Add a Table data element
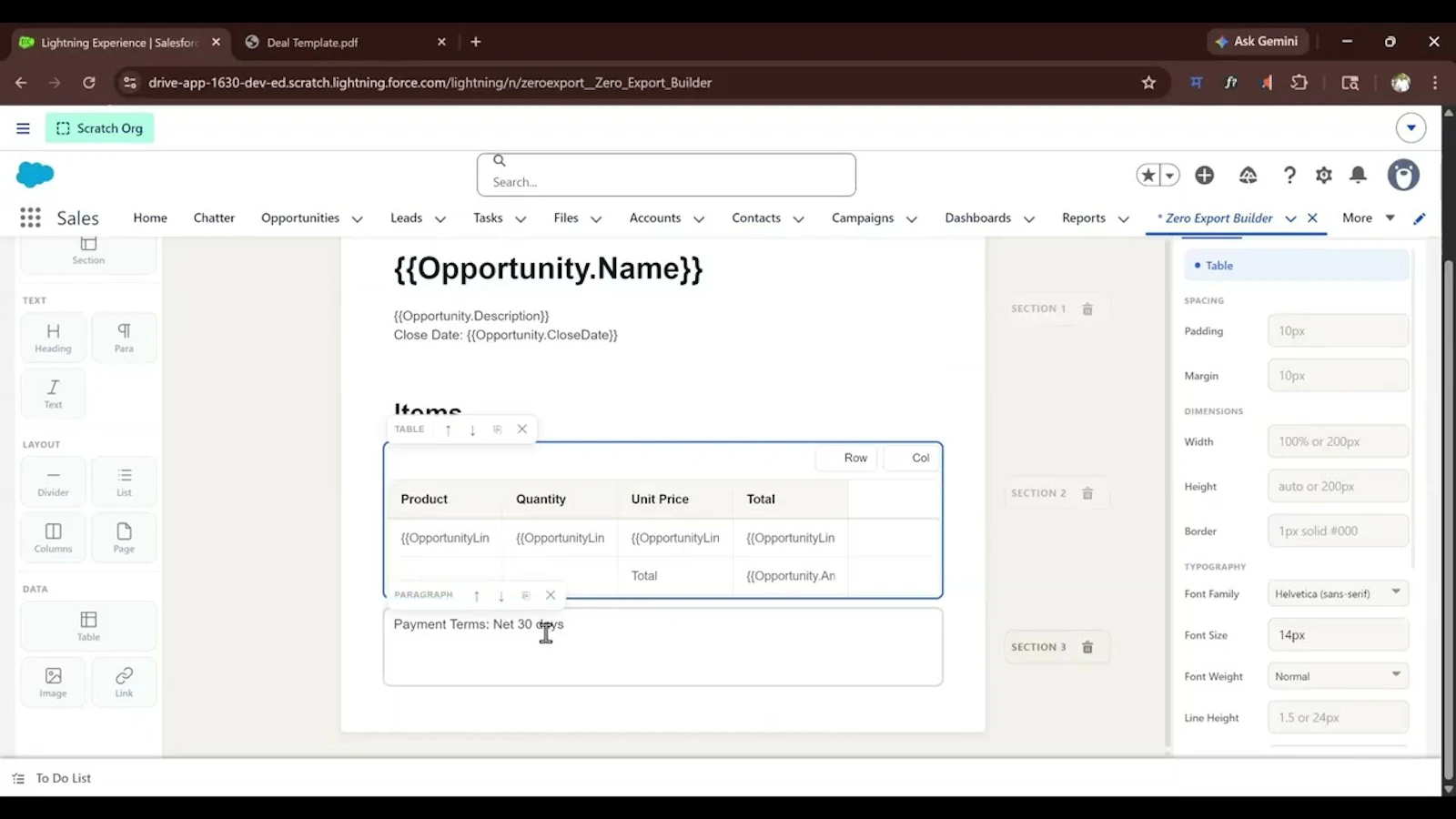 [88, 626]
